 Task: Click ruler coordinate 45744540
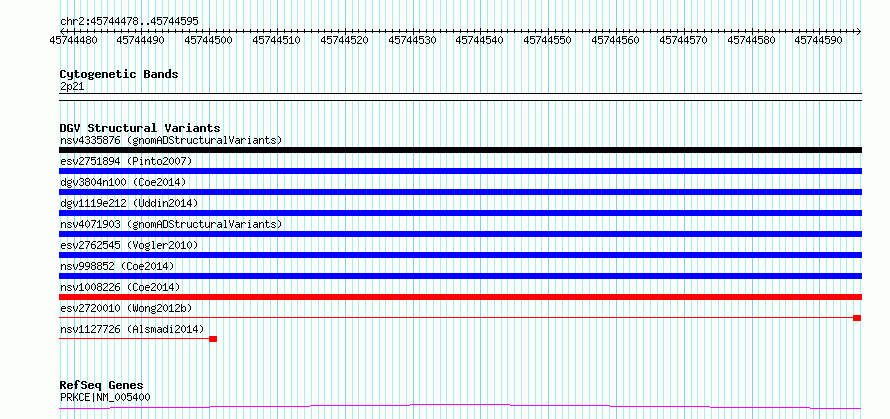(480, 40)
